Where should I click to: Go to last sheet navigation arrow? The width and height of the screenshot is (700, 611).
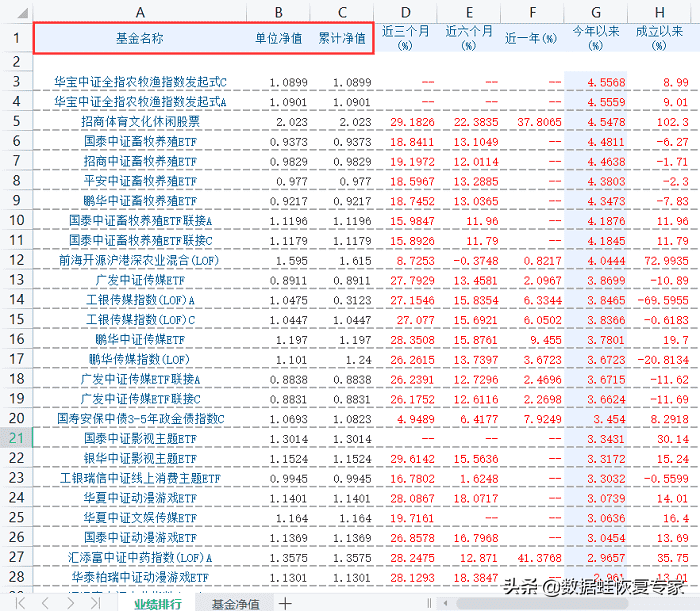tap(95, 603)
